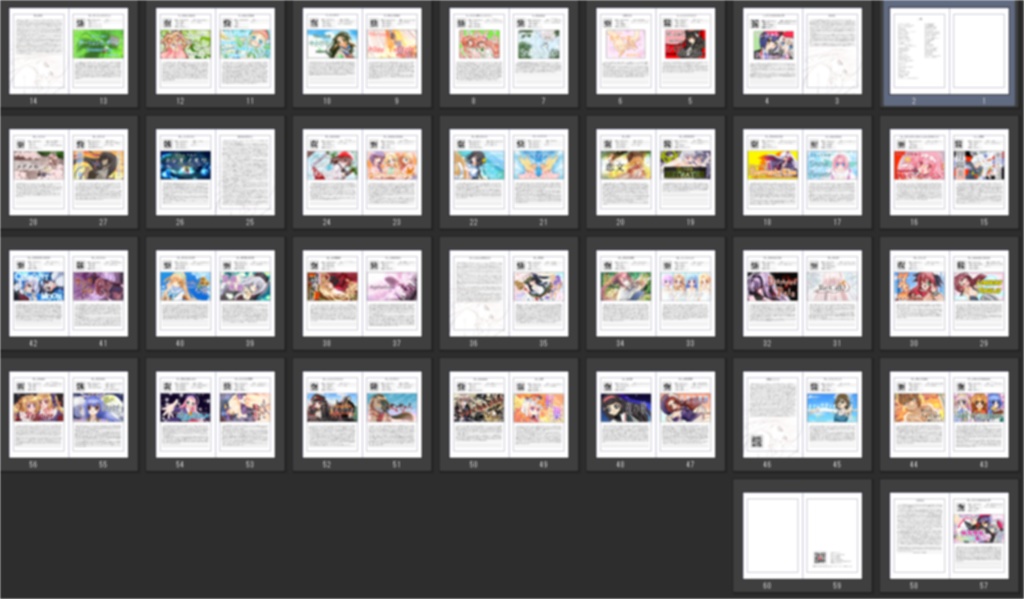Select page 6 thumbnail with pink artwork

pos(626,51)
